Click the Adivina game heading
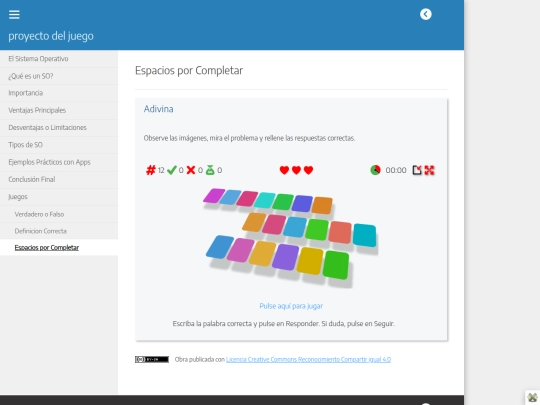 point(158,109)
